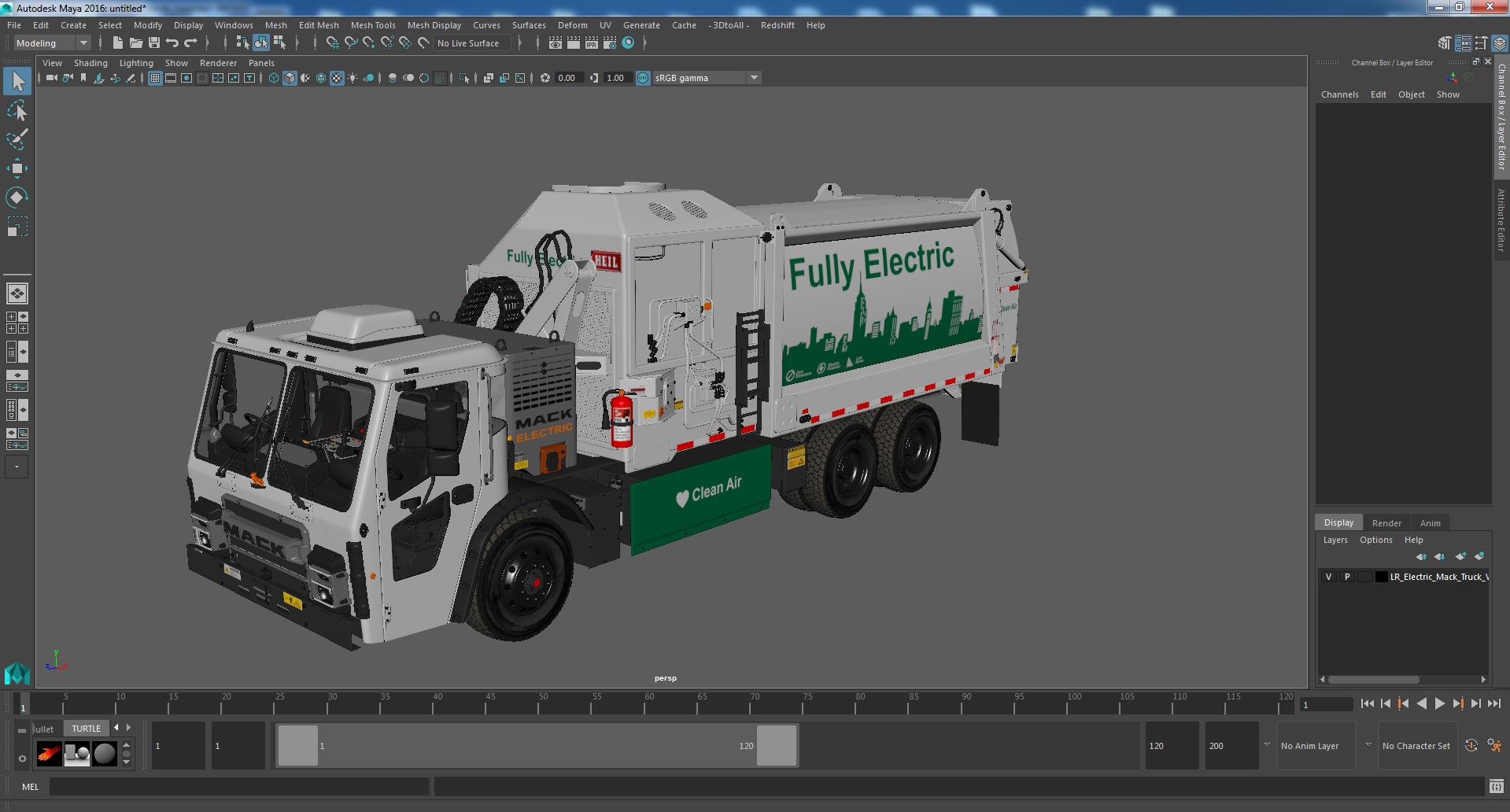Expand status line section after save icons
Viewport: 1510px width, 812px height.
pyautogui.click(x=209, y=43)
